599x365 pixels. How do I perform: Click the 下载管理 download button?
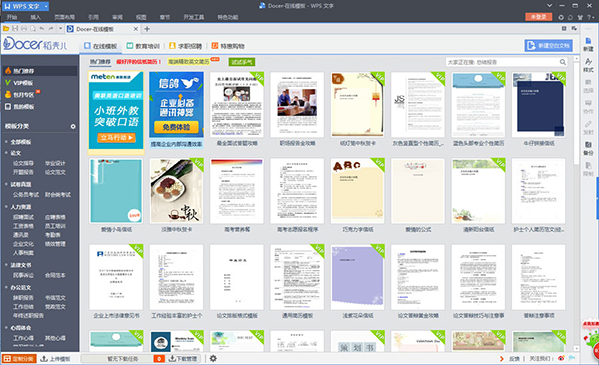point(184,359)
